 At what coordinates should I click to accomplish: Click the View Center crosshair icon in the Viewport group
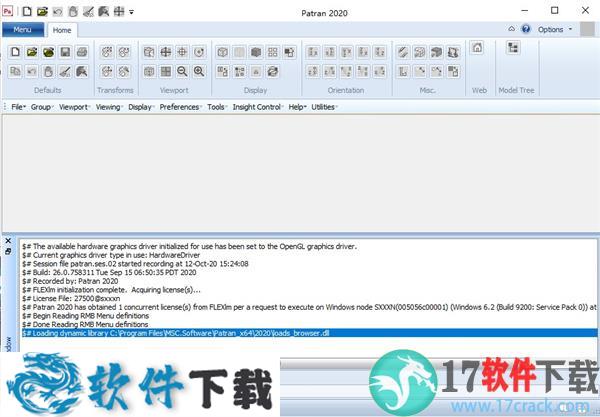tap(182, 52)
